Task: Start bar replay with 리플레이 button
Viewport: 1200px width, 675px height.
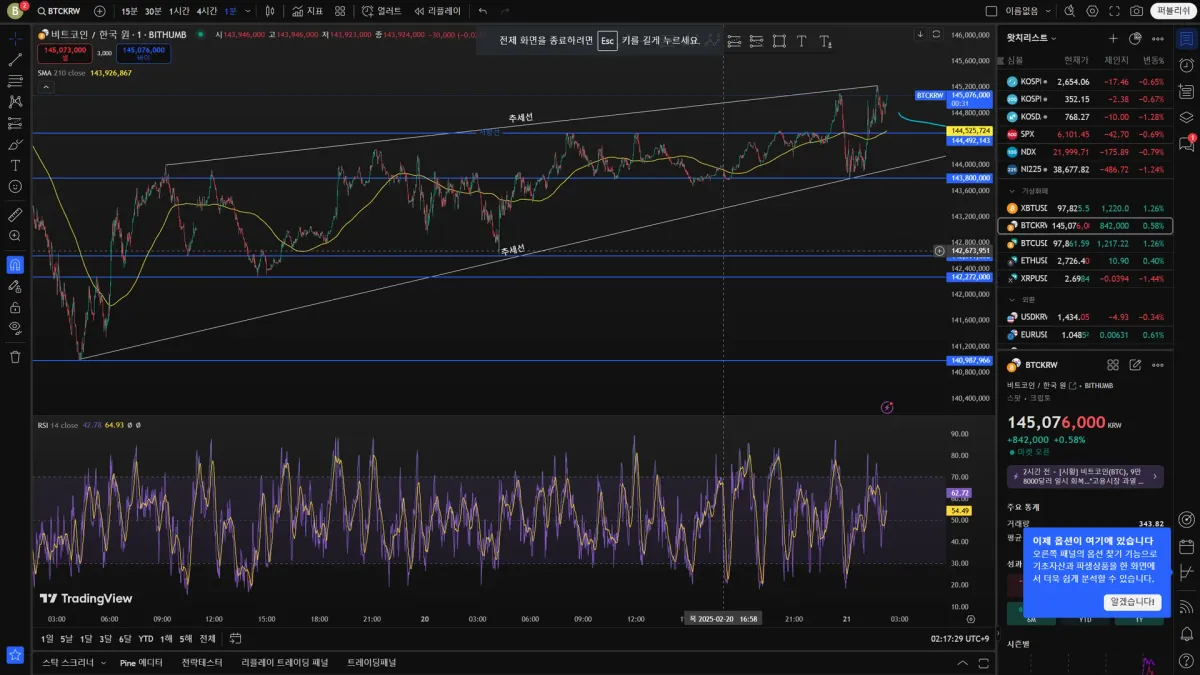Action: pos(437,11)
